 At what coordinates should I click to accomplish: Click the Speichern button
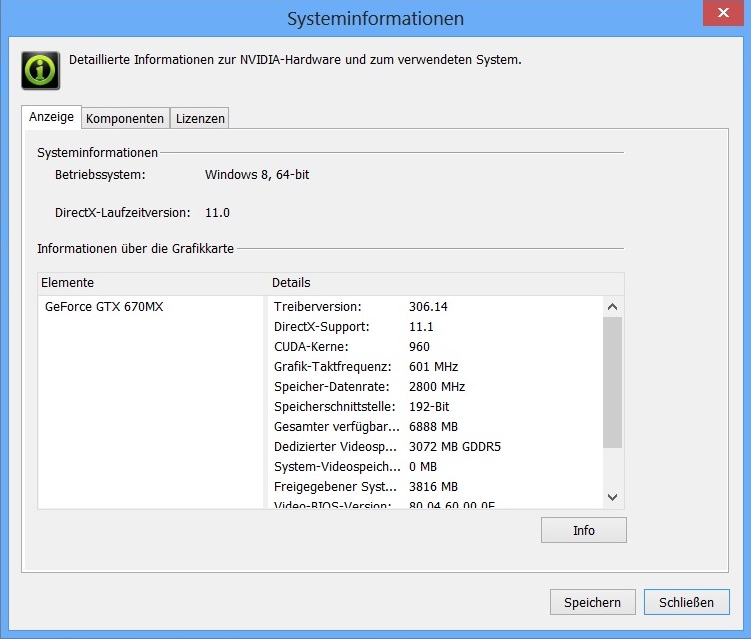coord(592,602)
